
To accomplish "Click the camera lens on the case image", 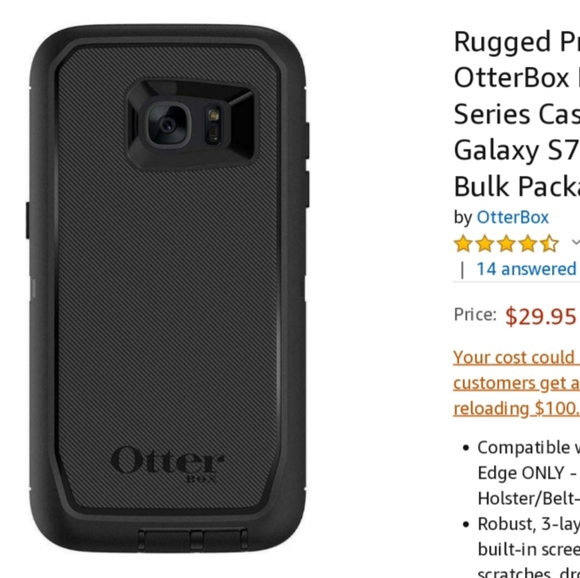I will (x=169, y=125).
